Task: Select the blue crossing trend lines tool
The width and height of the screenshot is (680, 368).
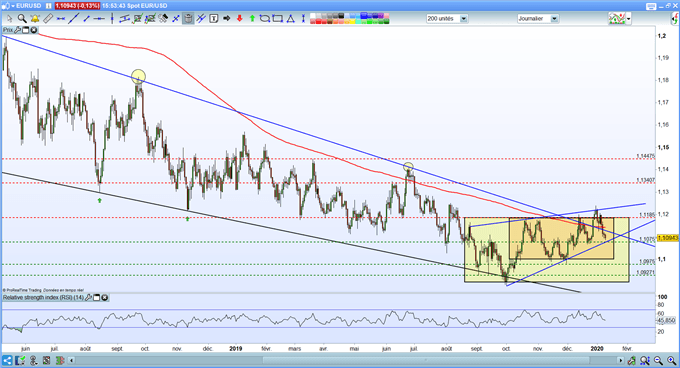Action: (x=200, y=19)
